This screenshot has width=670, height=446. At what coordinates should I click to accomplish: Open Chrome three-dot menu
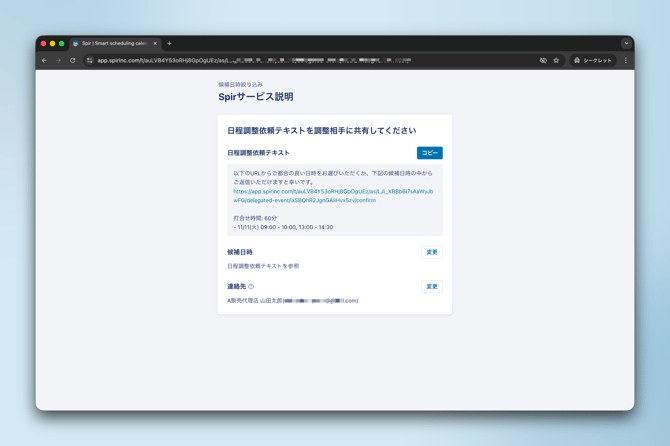click(x=626, y=60)
